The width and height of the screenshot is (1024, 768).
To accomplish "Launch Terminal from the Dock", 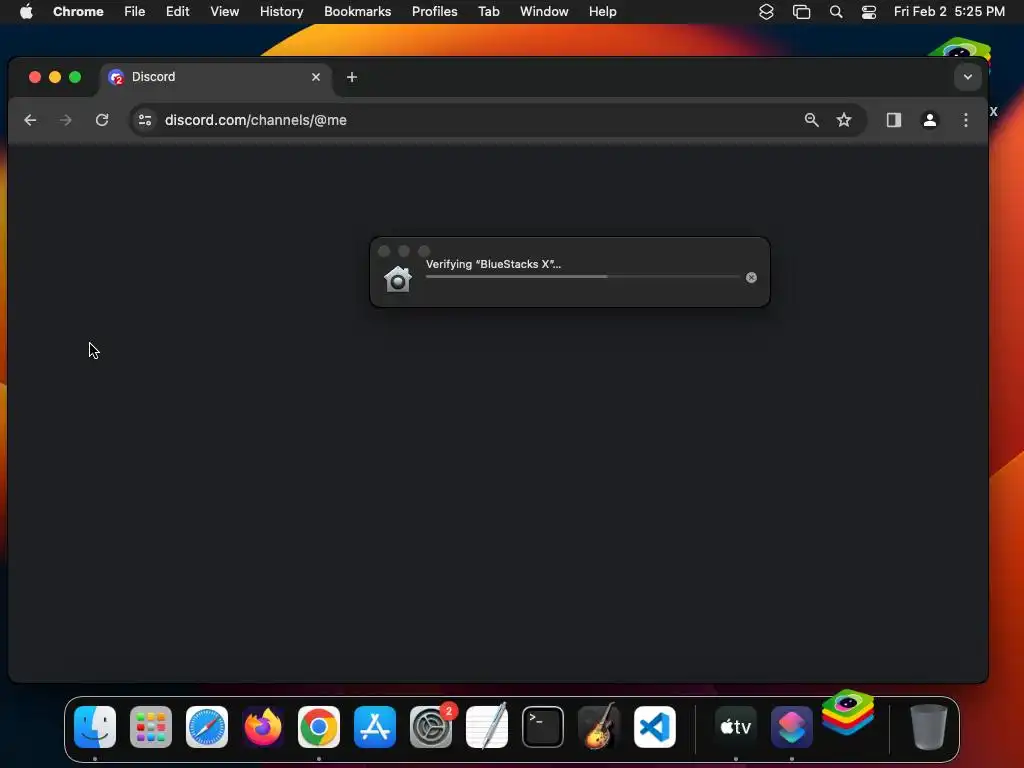I will point(543,727).
